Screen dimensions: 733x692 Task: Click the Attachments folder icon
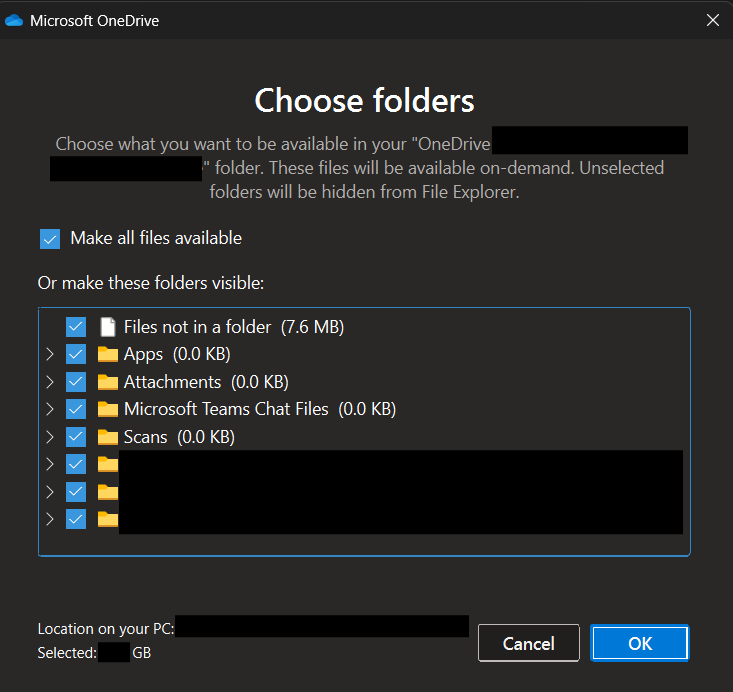point(108,382)
